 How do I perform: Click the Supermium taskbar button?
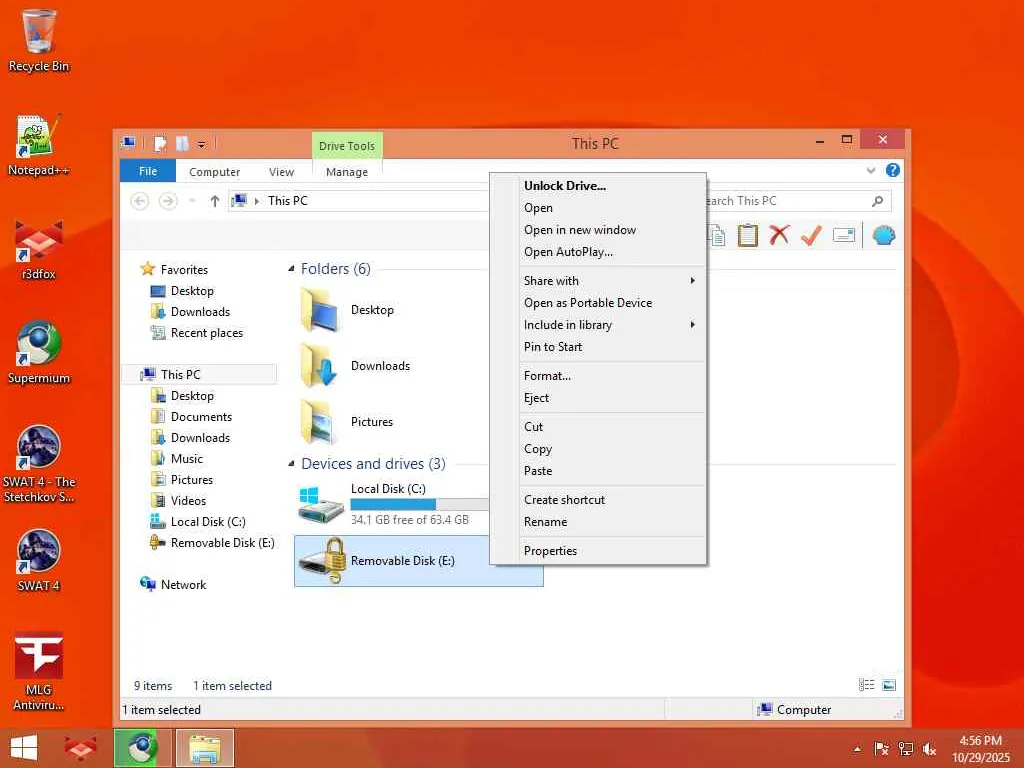pos(142,748)
